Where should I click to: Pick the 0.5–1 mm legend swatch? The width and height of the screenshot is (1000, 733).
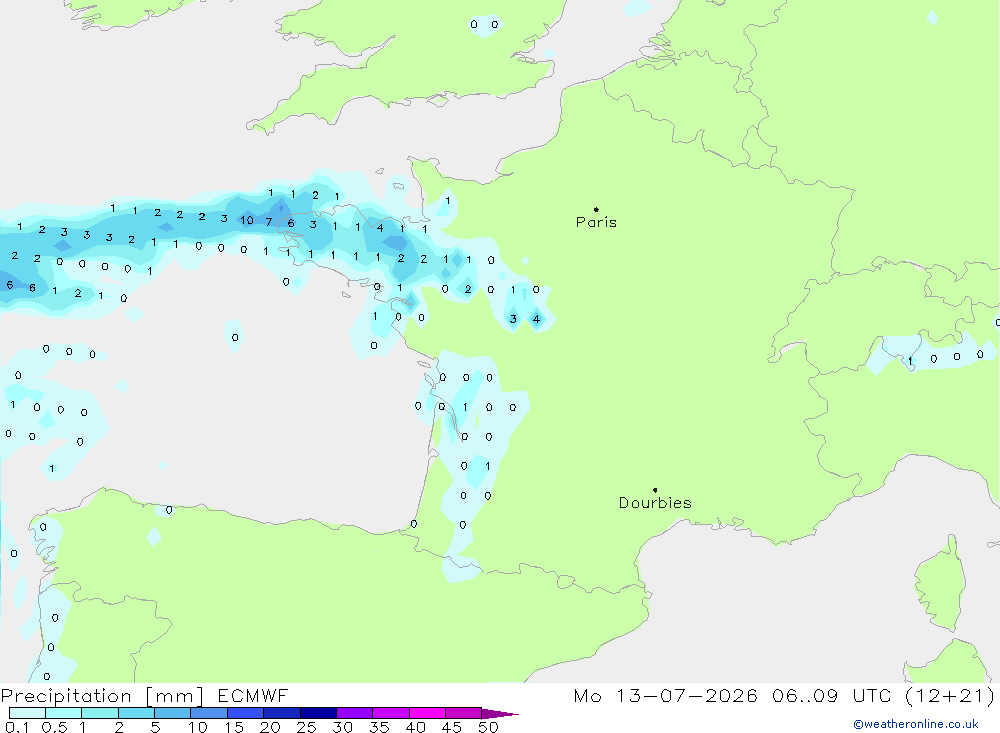(64, 713)
